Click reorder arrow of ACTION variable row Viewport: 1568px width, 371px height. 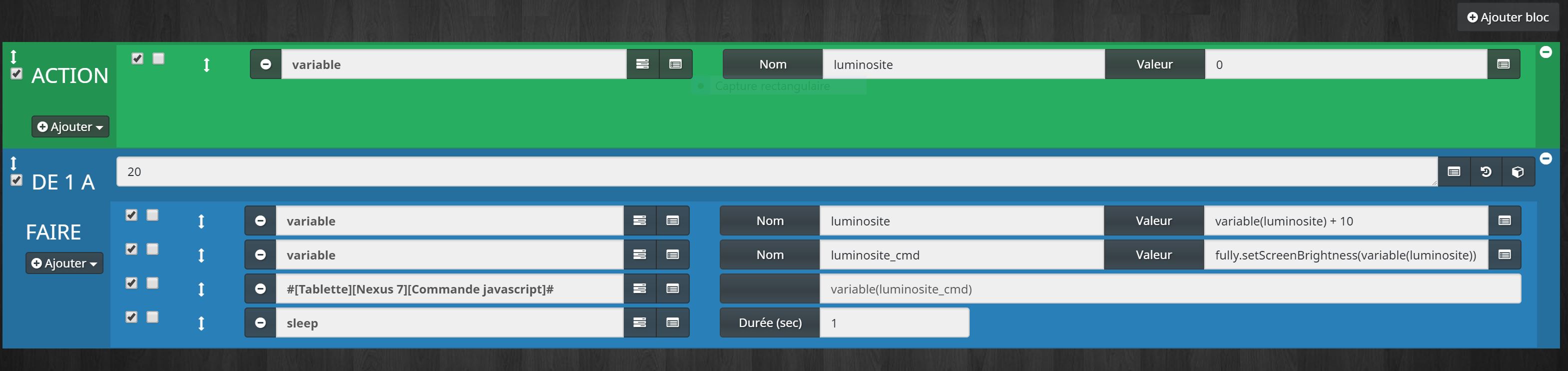[x=206, y=64]
